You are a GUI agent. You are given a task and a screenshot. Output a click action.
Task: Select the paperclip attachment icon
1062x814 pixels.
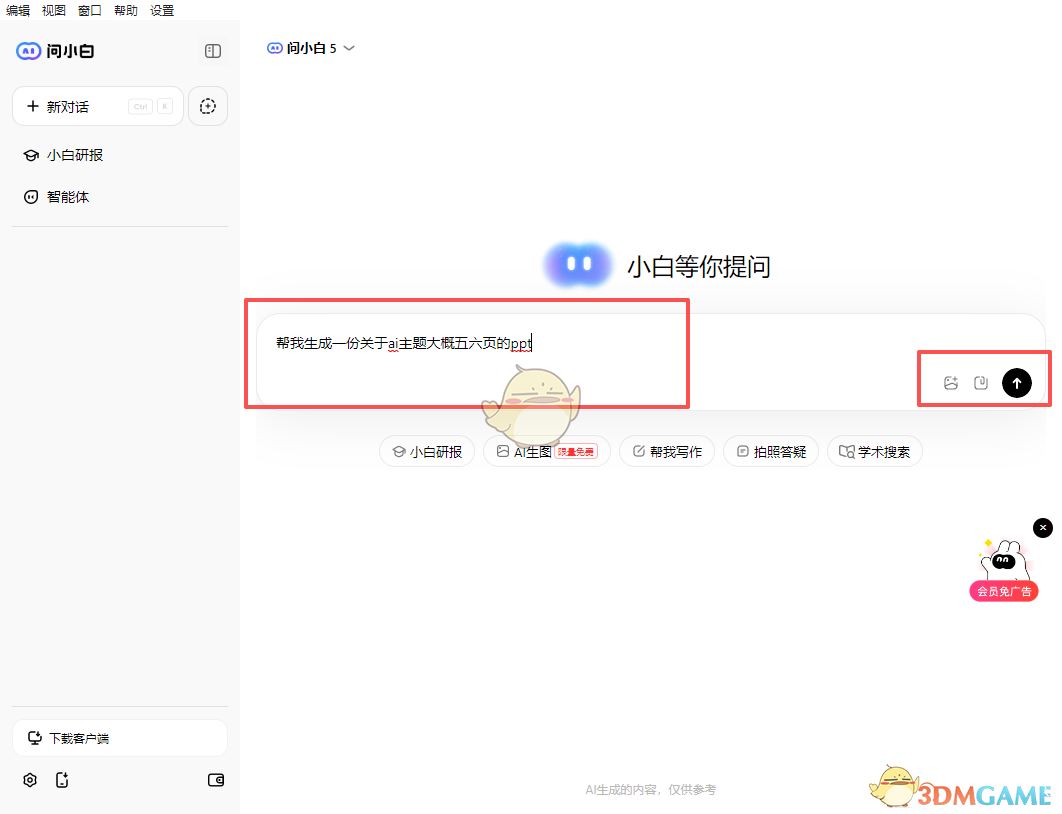983,381
